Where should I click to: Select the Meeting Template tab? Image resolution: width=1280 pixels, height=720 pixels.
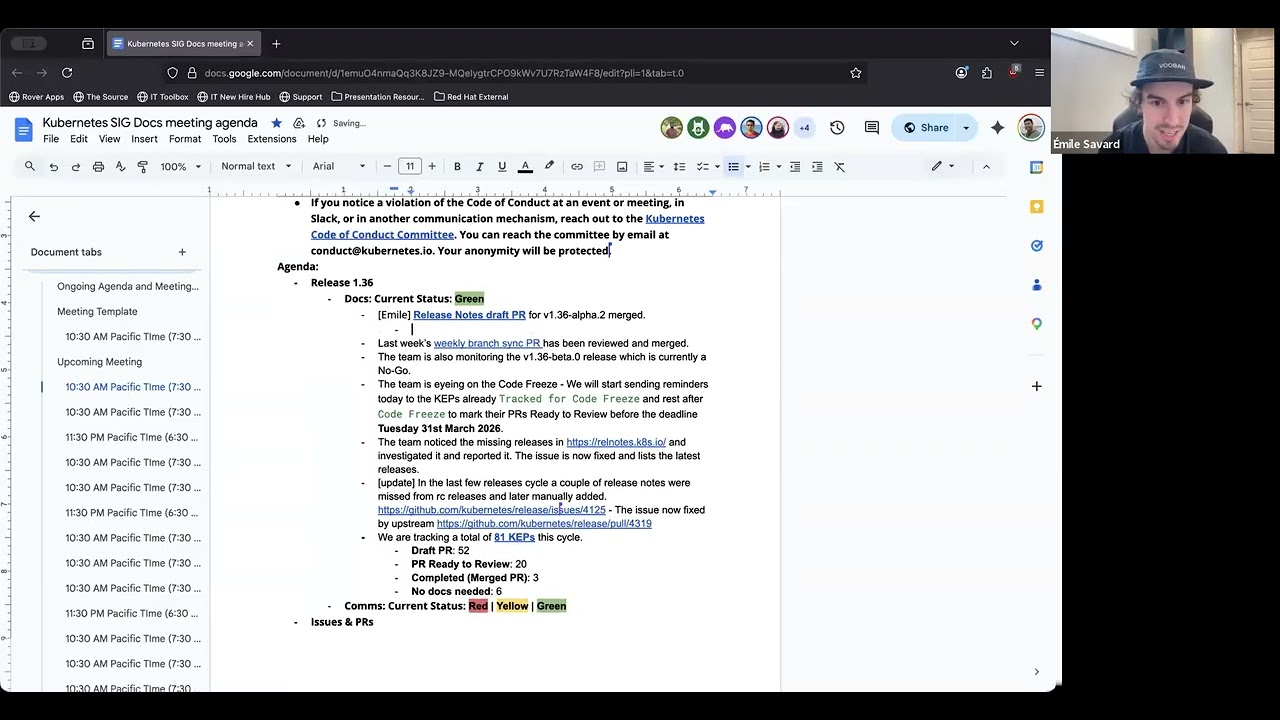[97, 311]
